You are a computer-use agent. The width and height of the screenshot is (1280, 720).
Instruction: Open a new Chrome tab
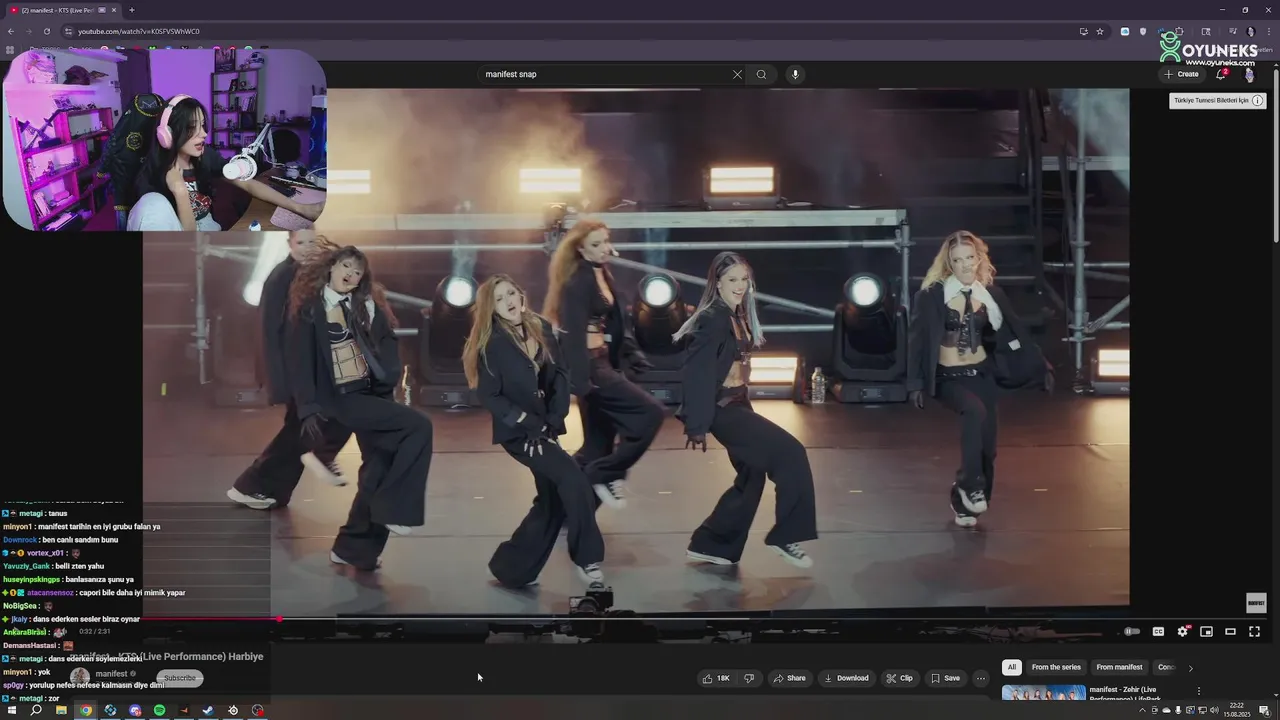tap(131, 10)
